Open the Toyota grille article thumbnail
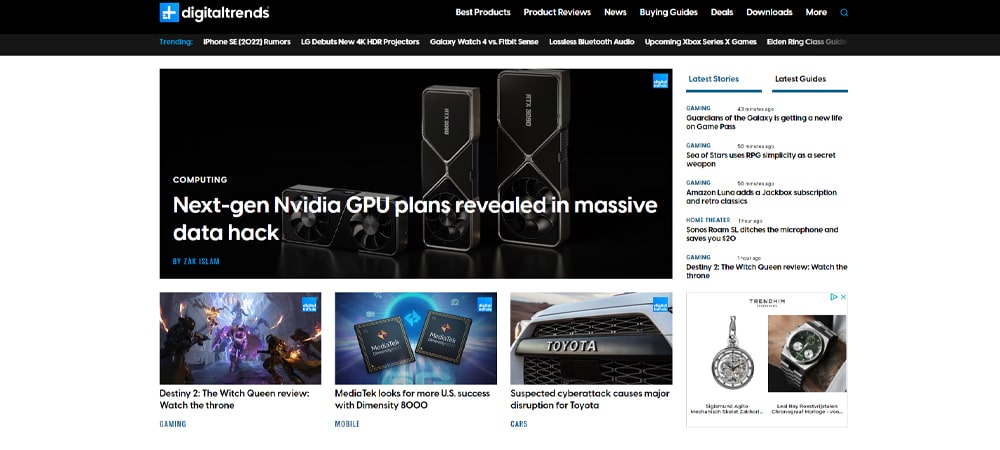1000x450 pixels. click(591, 339)
